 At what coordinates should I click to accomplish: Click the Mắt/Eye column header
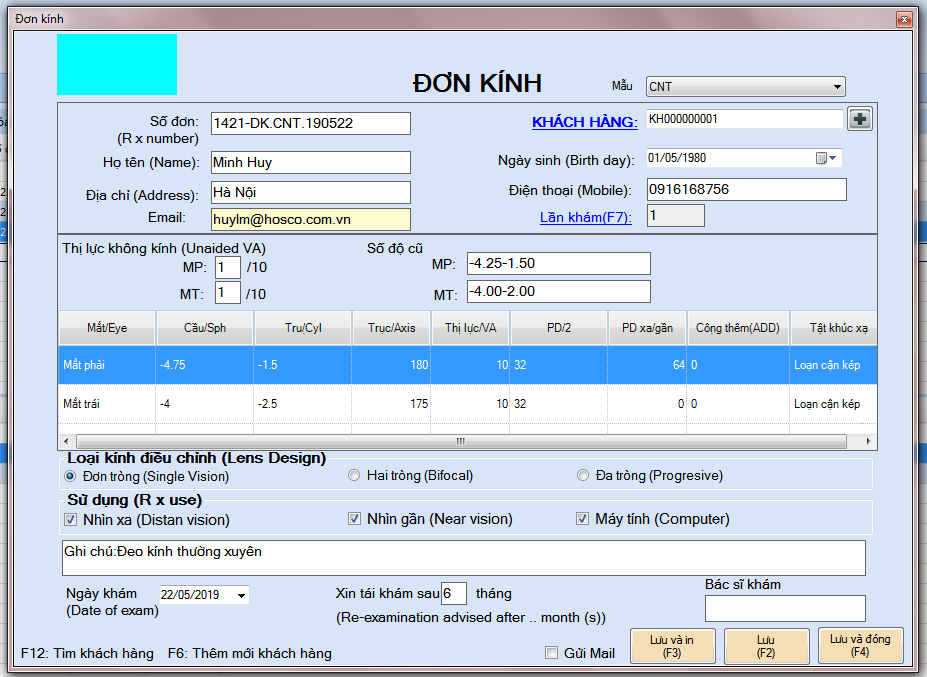[107, 328]
